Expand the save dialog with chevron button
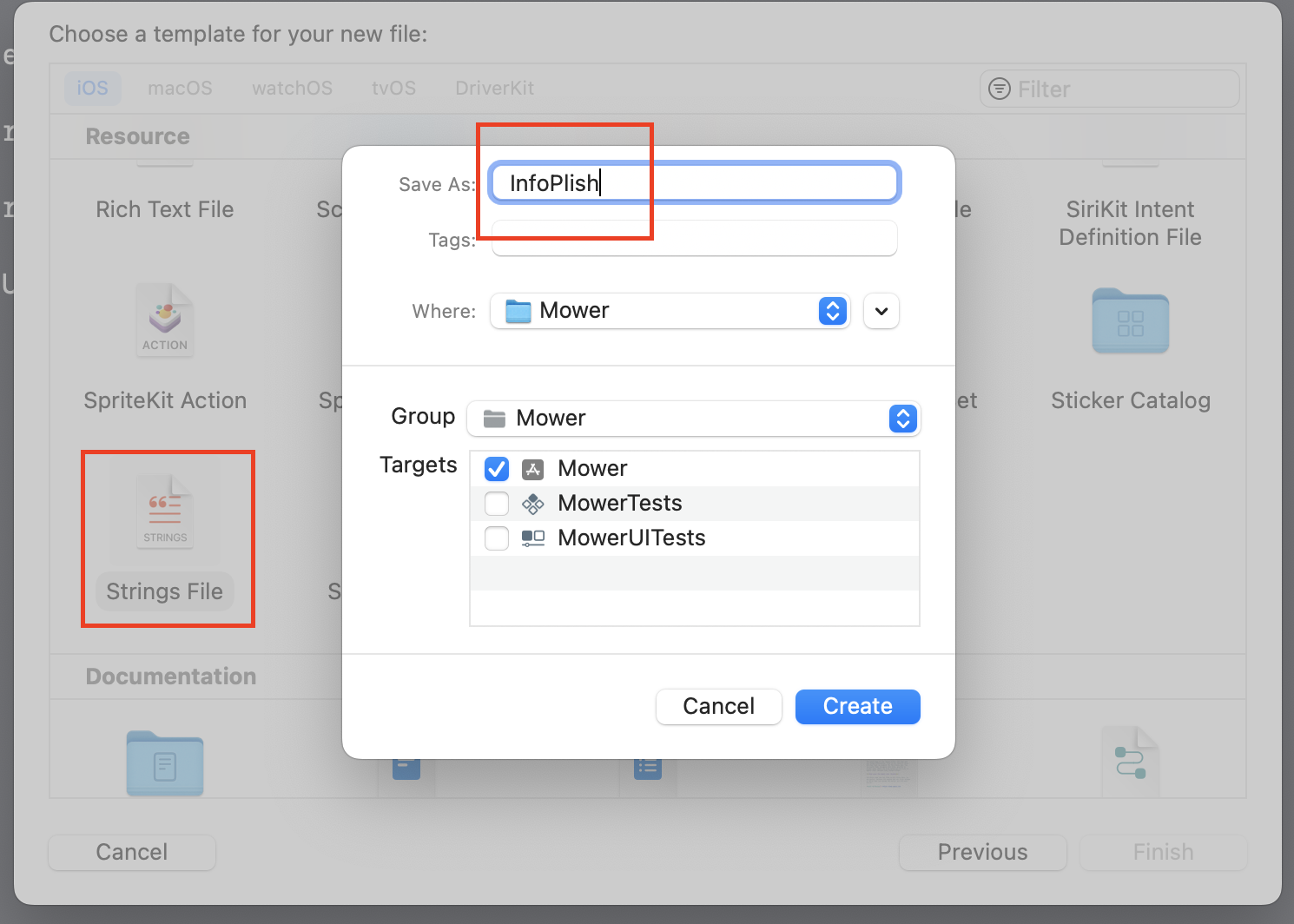Viewport: 1294px width, 924px height. point(881,311)
